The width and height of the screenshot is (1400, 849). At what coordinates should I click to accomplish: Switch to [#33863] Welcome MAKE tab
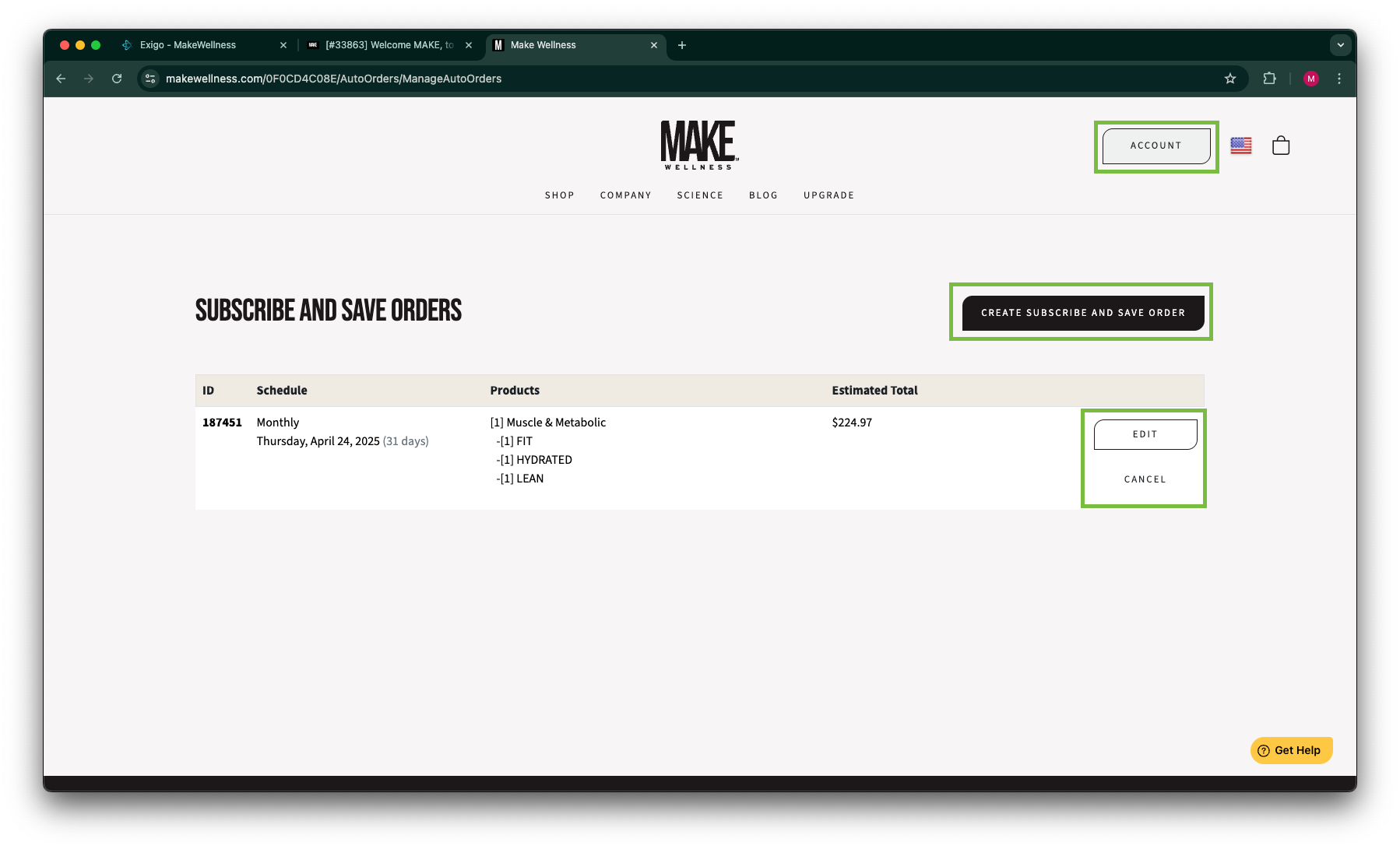(389, 45)
